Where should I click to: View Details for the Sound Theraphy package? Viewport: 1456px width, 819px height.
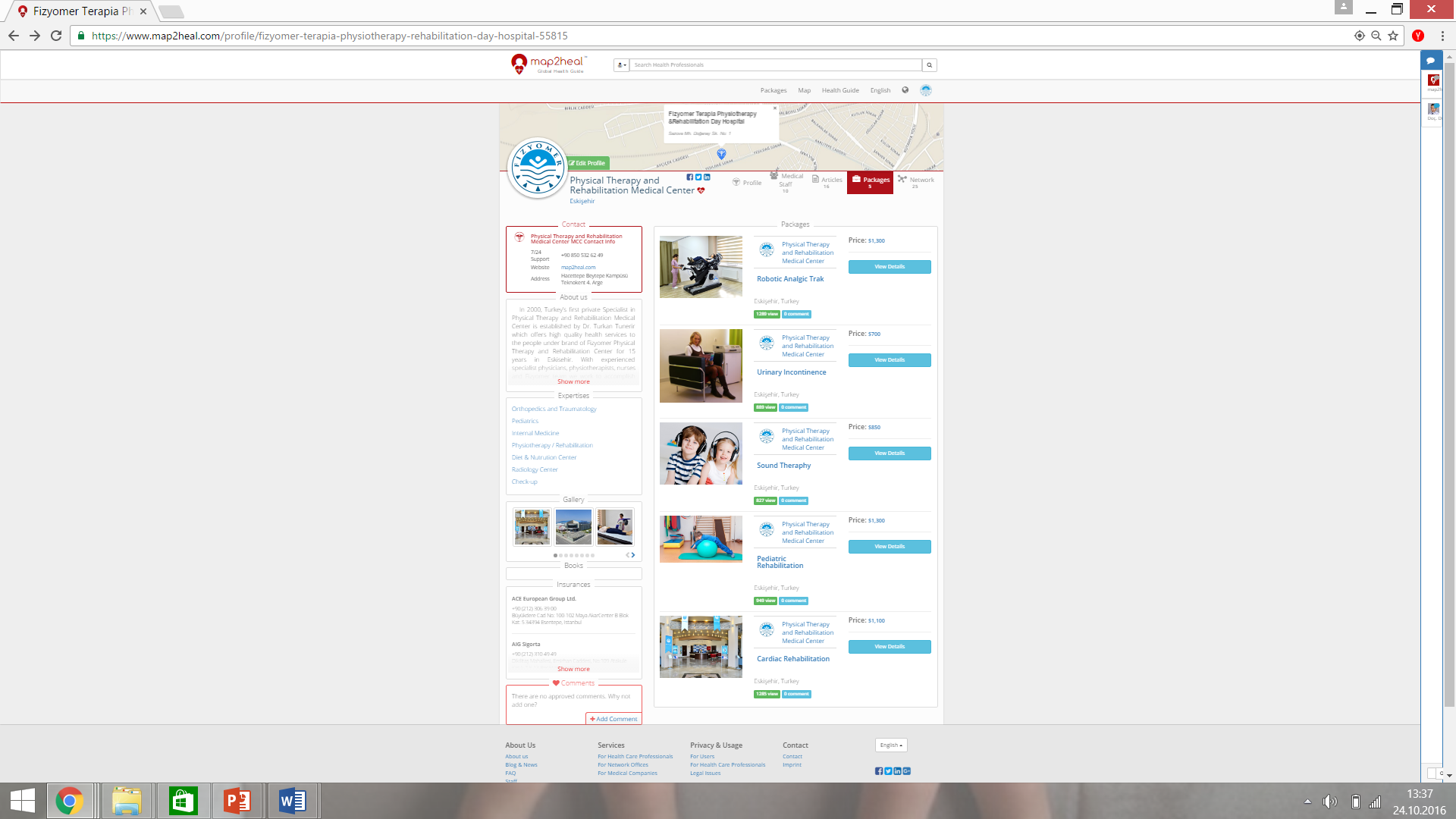pyautogui.click(x=890, y=453)
